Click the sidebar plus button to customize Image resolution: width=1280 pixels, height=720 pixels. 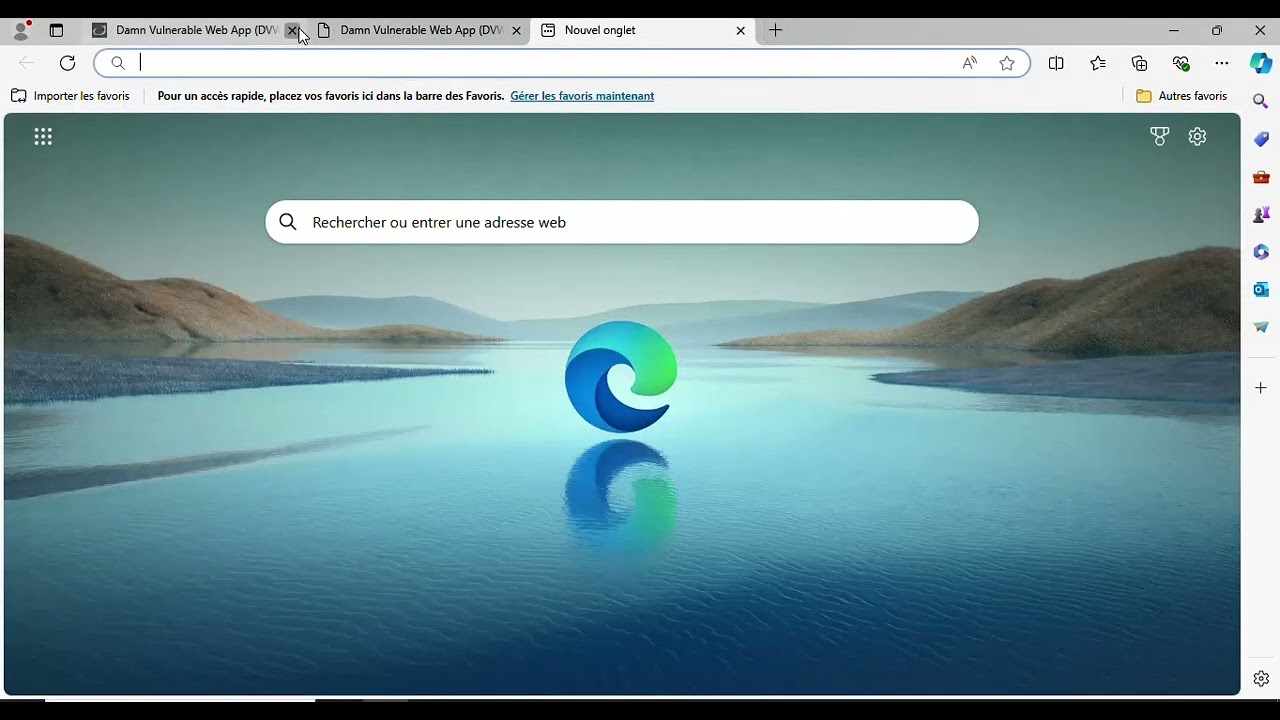point(1261,388)
